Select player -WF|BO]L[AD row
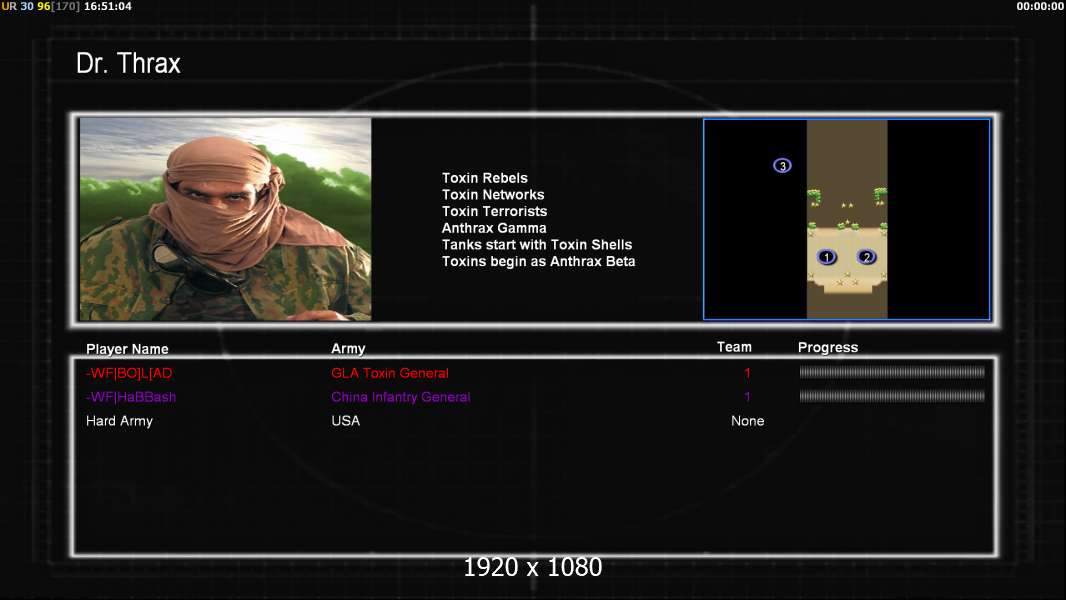This screenshot has width=1066, height=600. [534, 373]
